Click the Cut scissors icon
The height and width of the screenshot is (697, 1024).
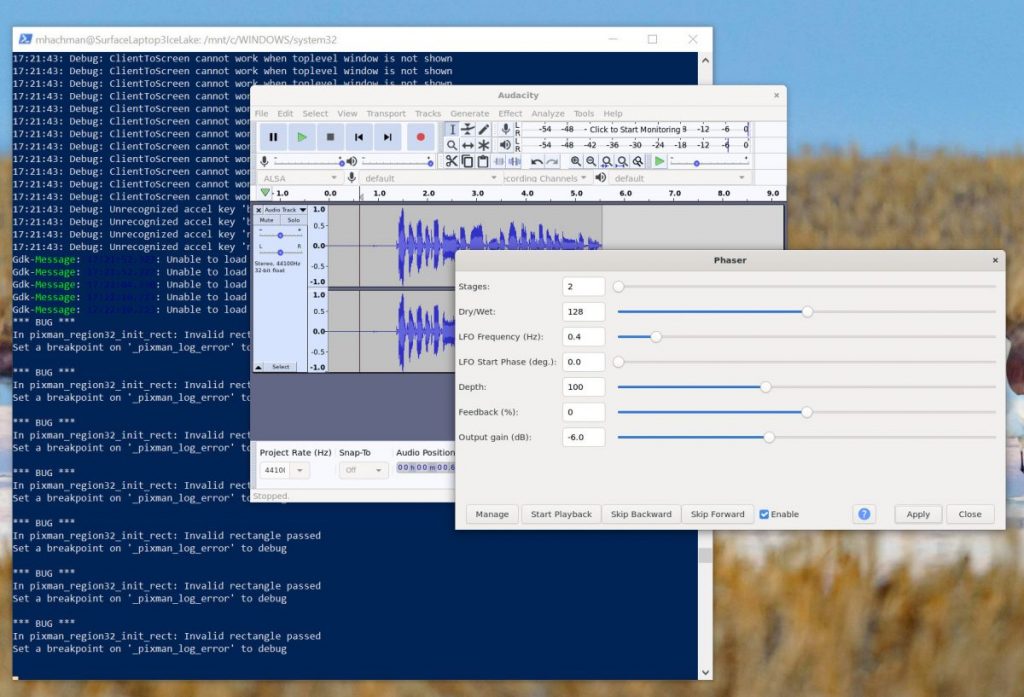pyautogui.click(x=451, y=161)
